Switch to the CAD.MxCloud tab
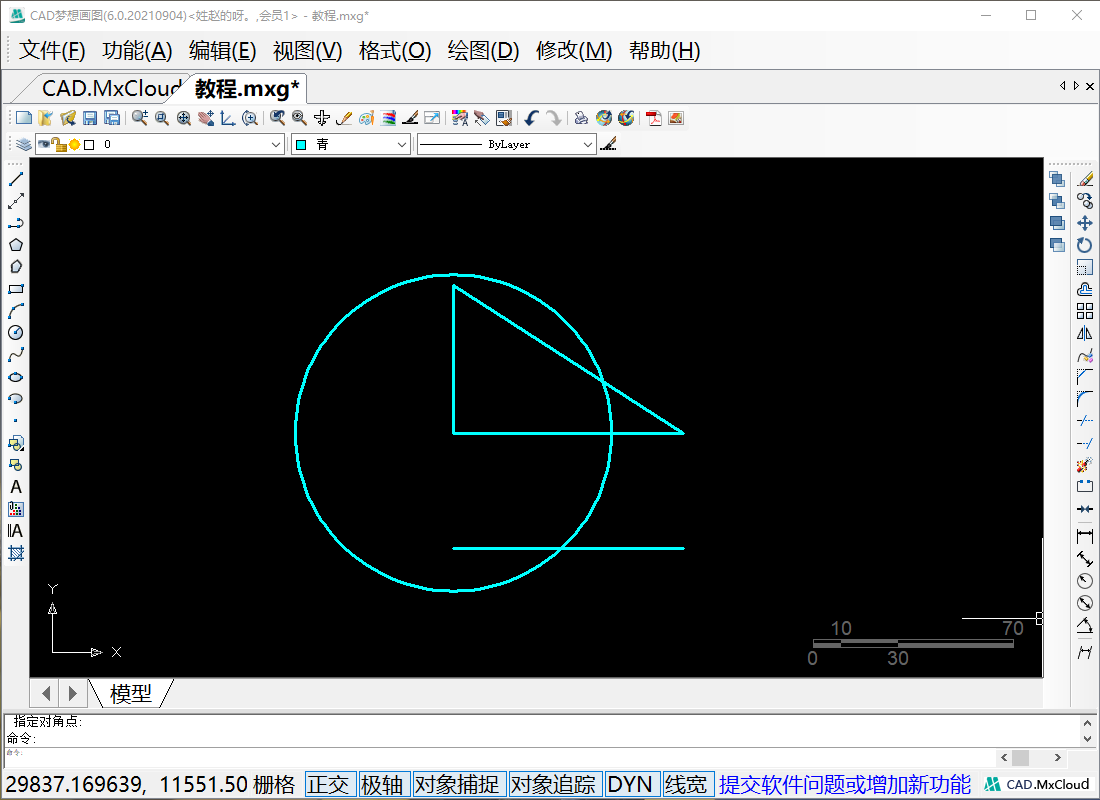Image resolution: width=1100 pixels, height=800 pixels. [x=111, y=88]
